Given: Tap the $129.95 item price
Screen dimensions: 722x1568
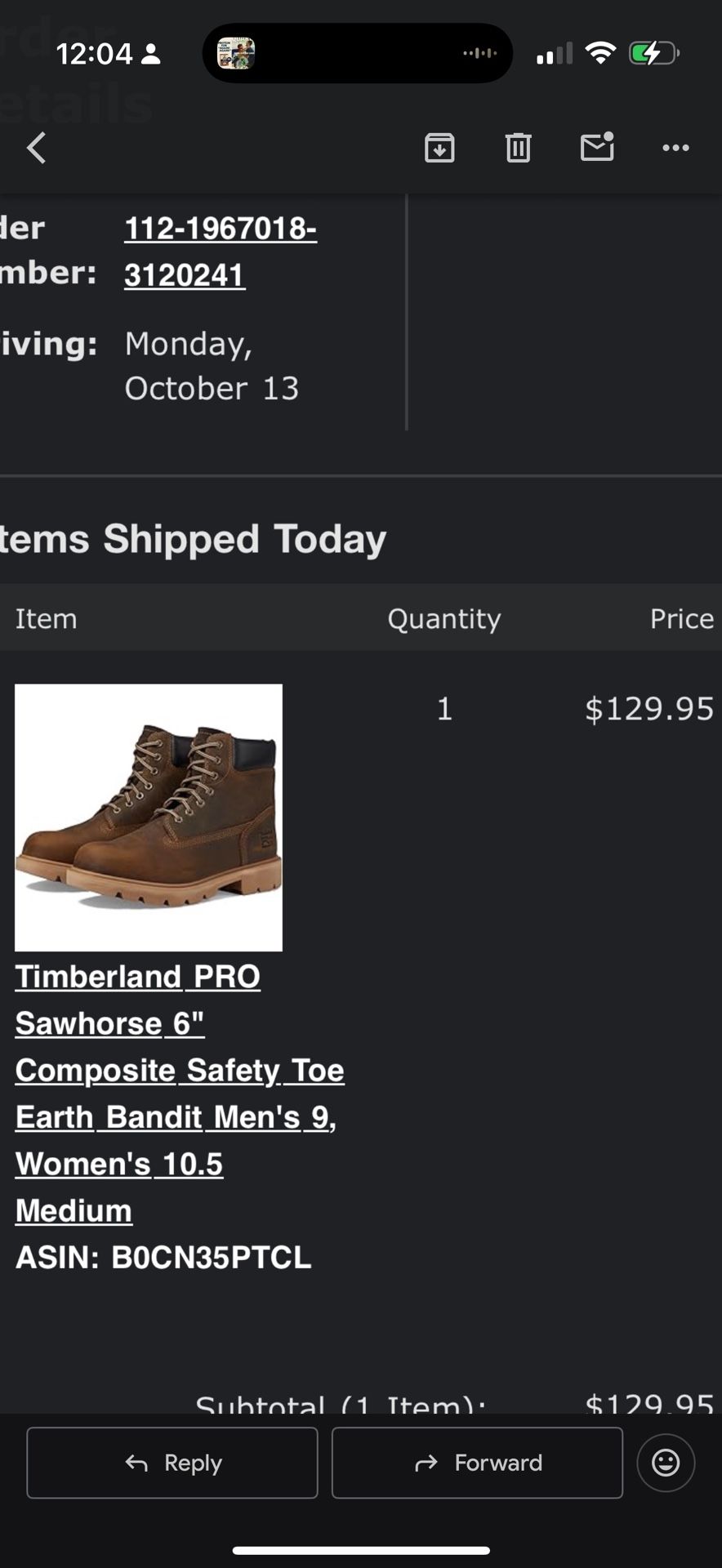Looking at the screenshot, I should pyautogui.click(x=649, y=709).
